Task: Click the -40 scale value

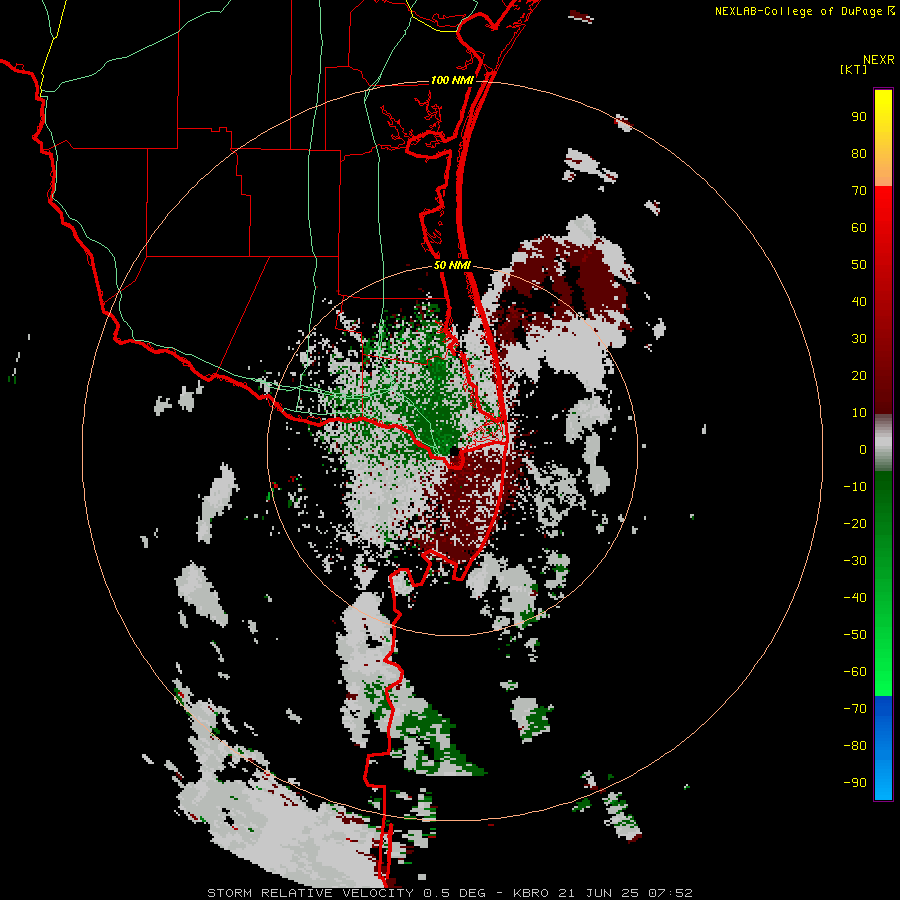Action: point(855,598)
